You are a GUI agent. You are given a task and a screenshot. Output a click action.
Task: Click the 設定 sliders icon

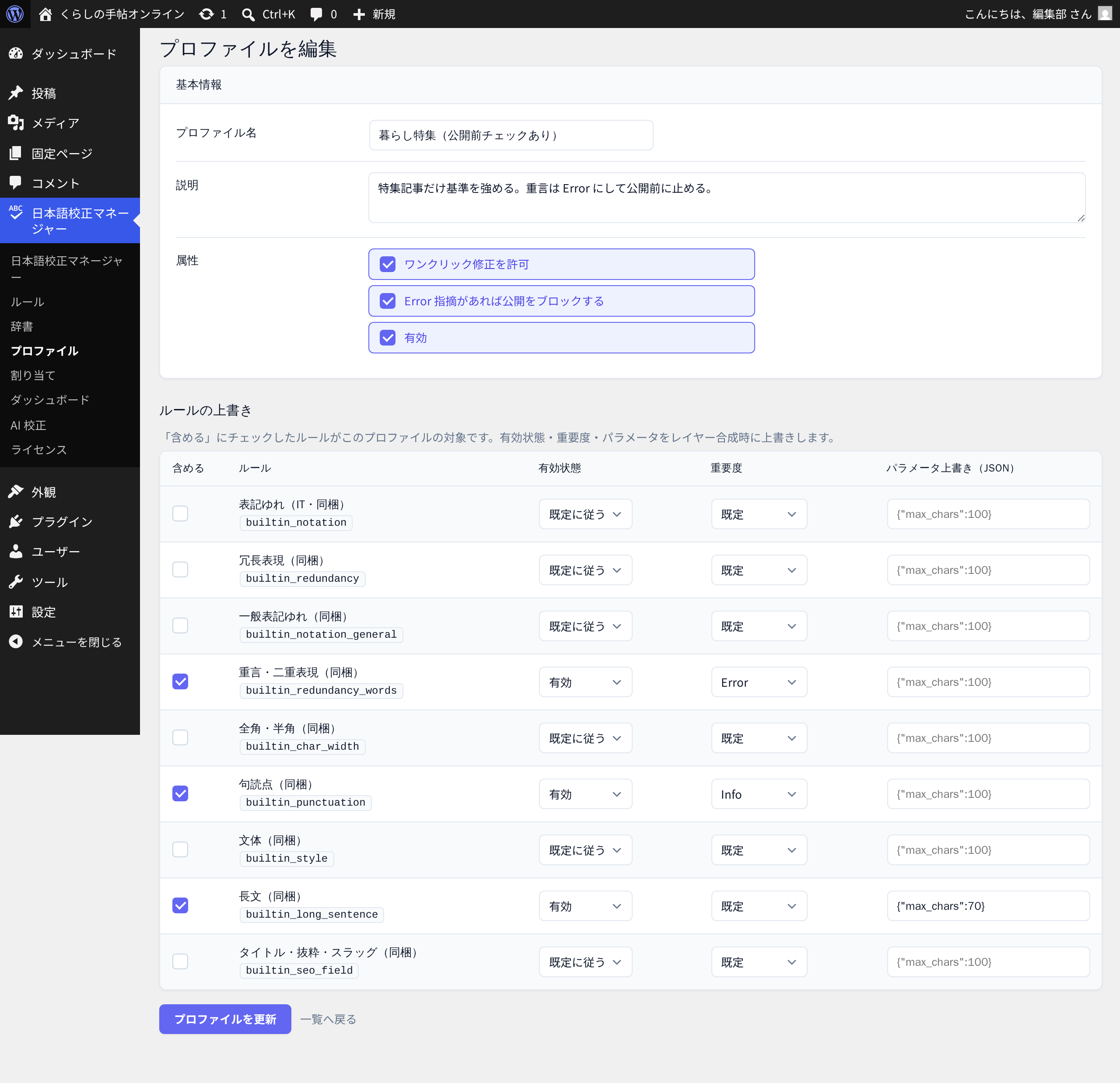[16, 612]
